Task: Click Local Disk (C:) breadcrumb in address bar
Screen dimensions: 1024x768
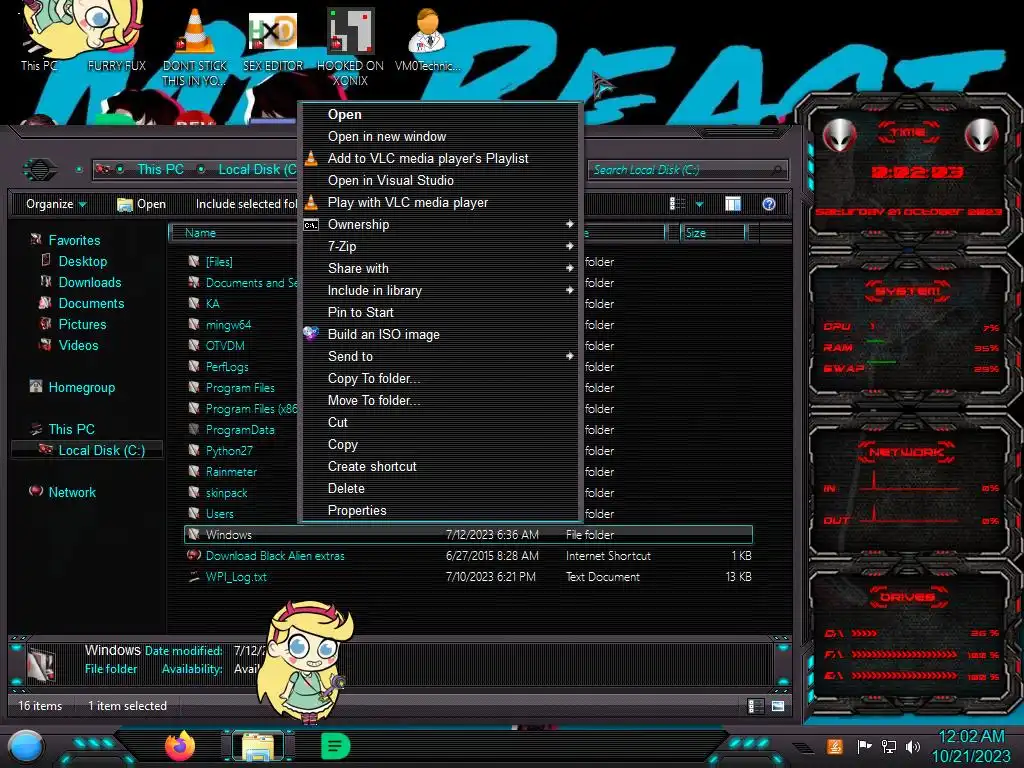Action: tap(257, 169)
